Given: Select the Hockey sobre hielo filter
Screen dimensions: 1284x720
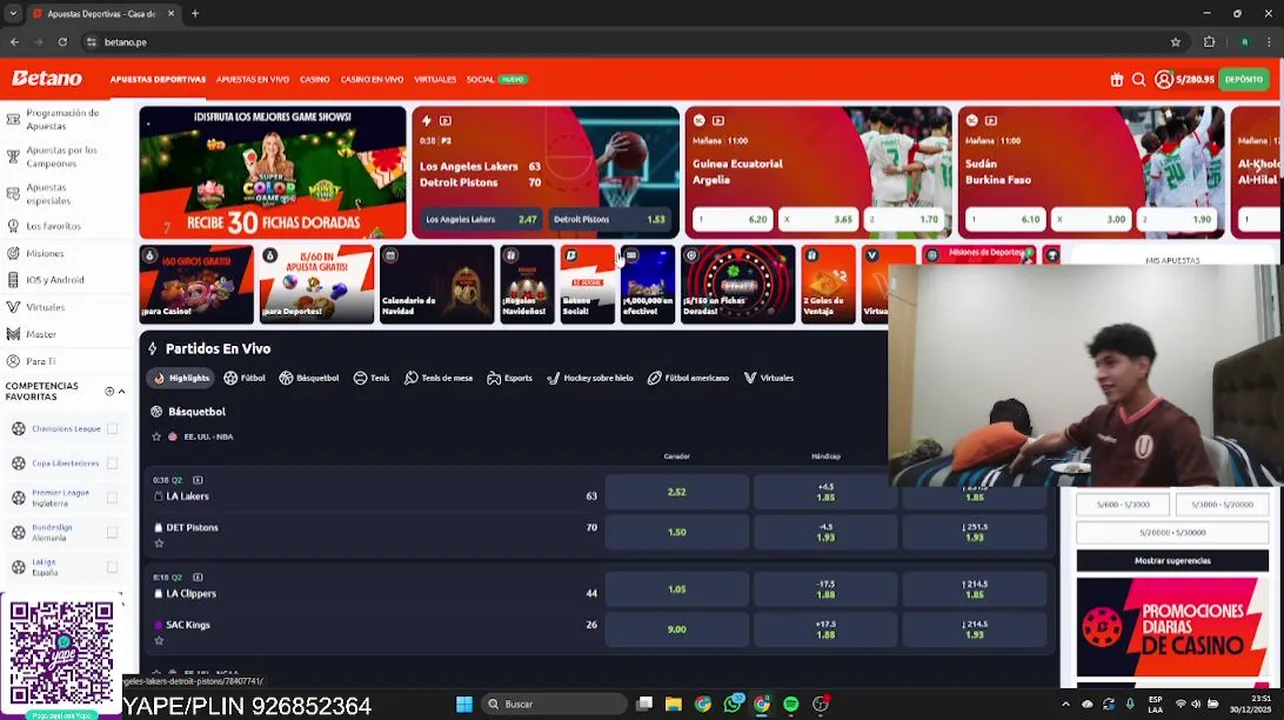Looking at the screenshot, I should click(x=590, y=378).
